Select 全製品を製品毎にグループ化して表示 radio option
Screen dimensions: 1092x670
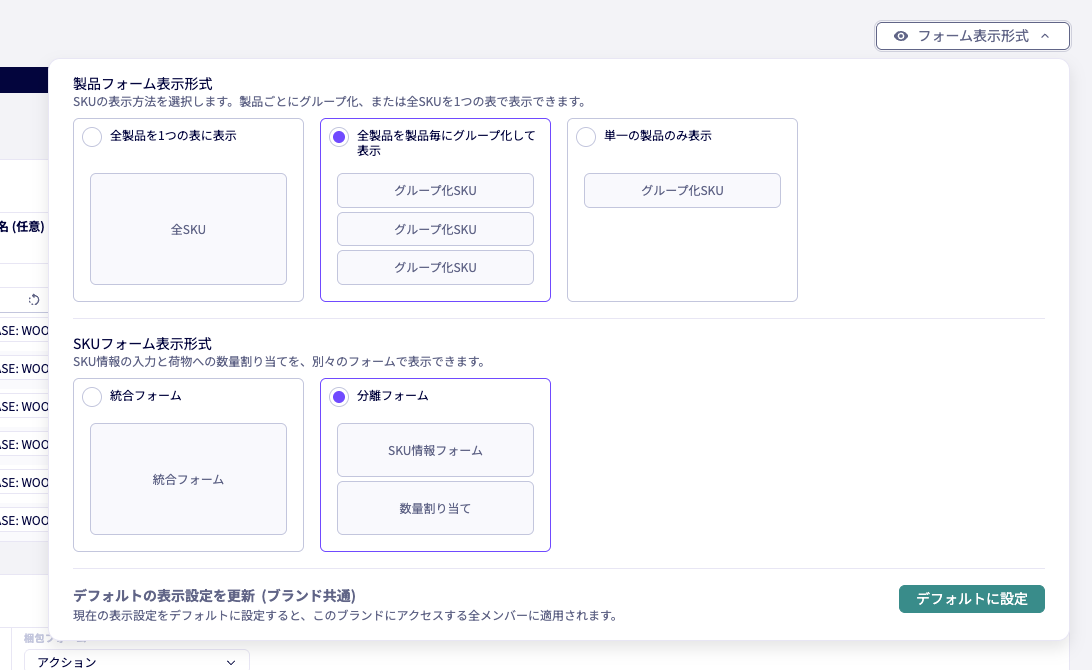tap(339, 137)
